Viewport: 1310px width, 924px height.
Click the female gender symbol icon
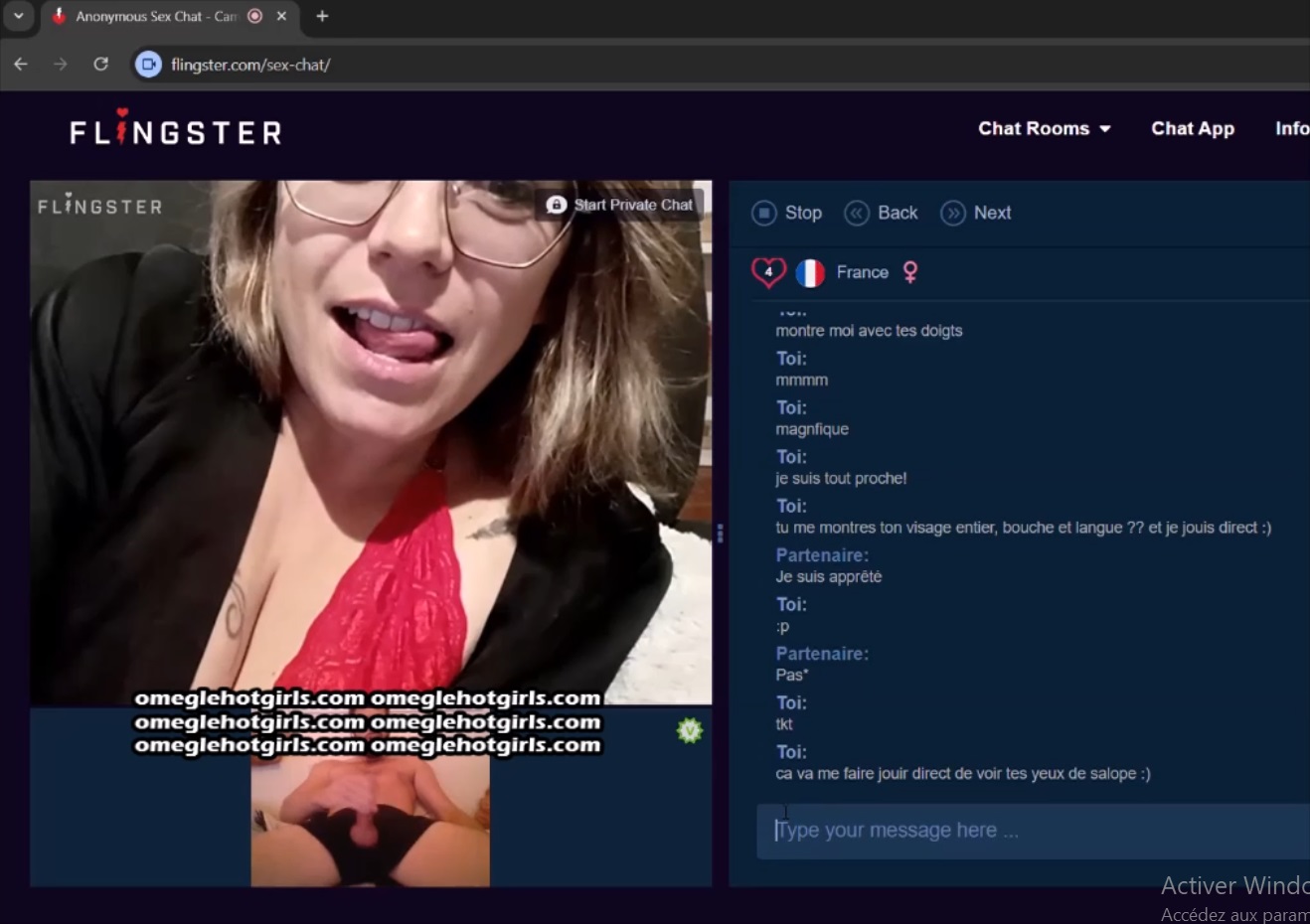pos(909,272)
